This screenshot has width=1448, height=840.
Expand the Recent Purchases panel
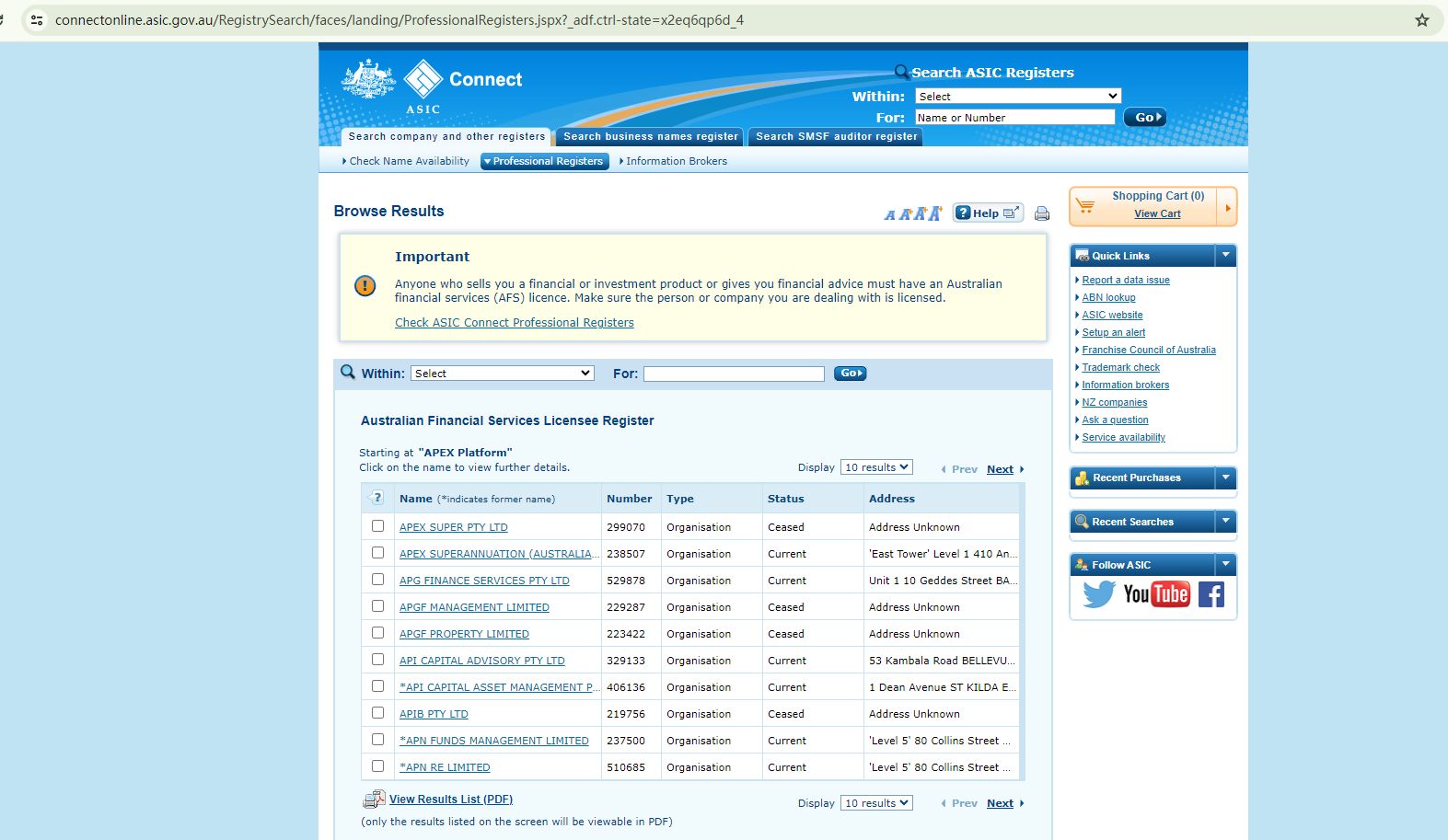pos(1225,478)
